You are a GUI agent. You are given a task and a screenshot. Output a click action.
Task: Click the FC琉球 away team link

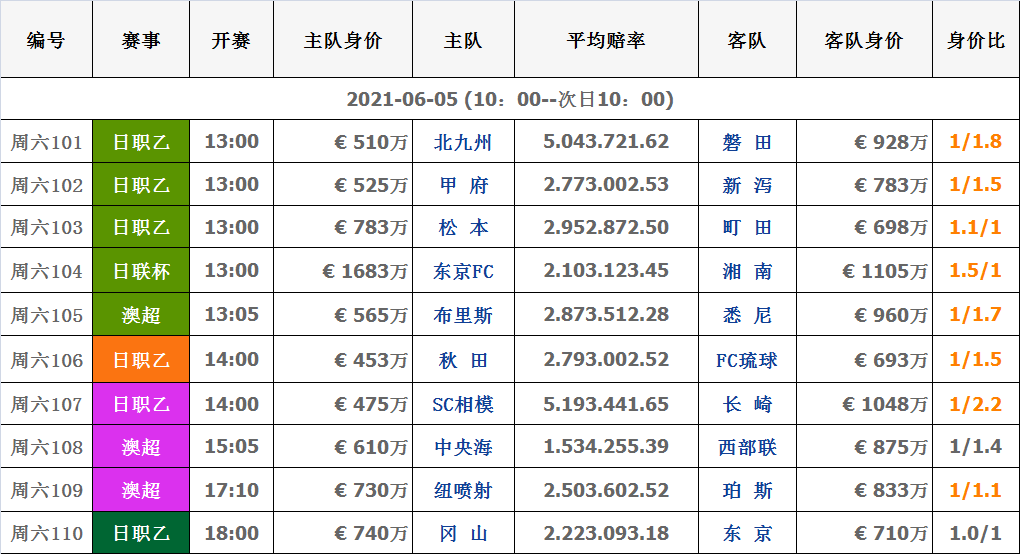[x=747, y=360]
